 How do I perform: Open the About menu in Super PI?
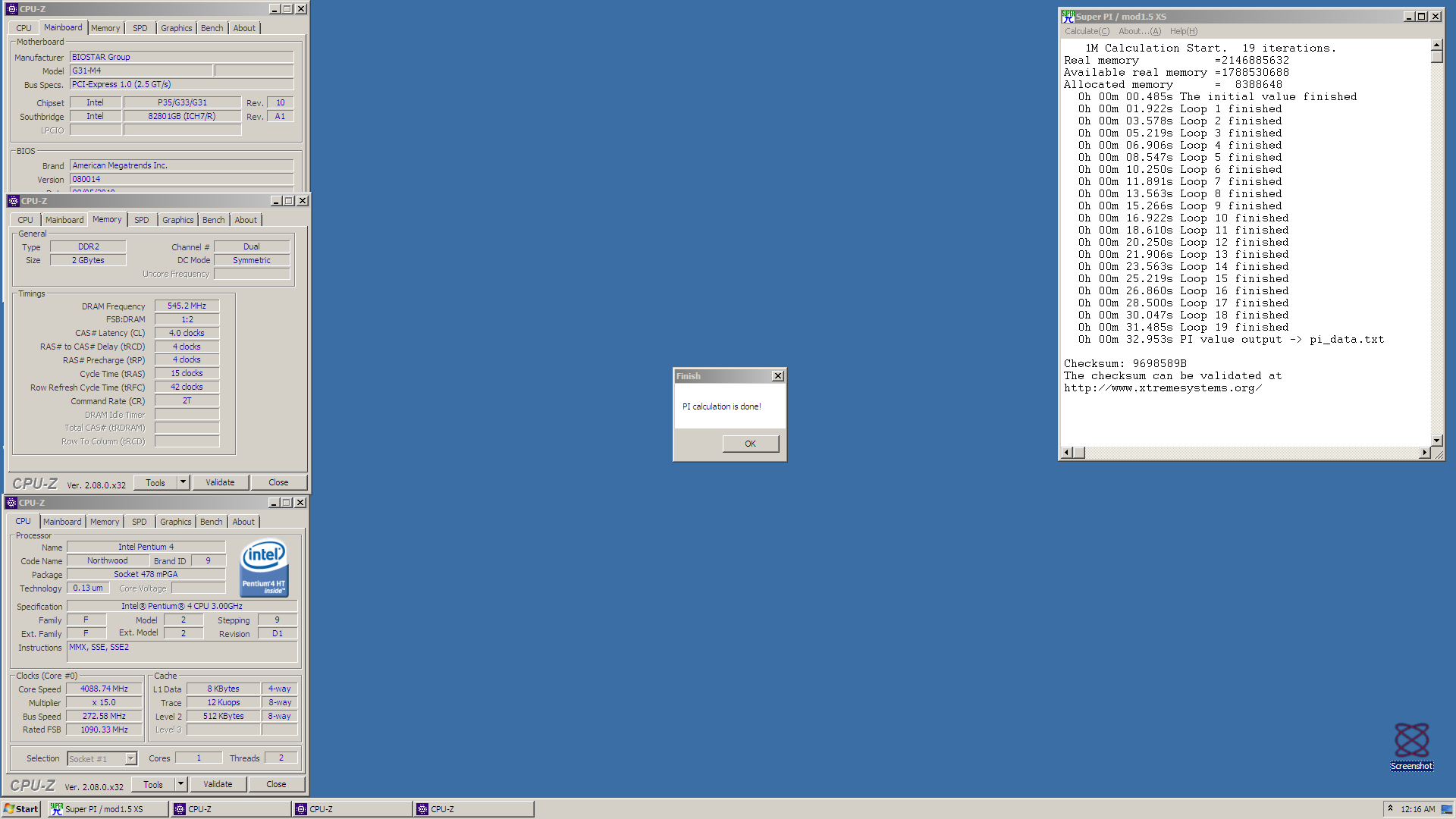pos(1139,31)
